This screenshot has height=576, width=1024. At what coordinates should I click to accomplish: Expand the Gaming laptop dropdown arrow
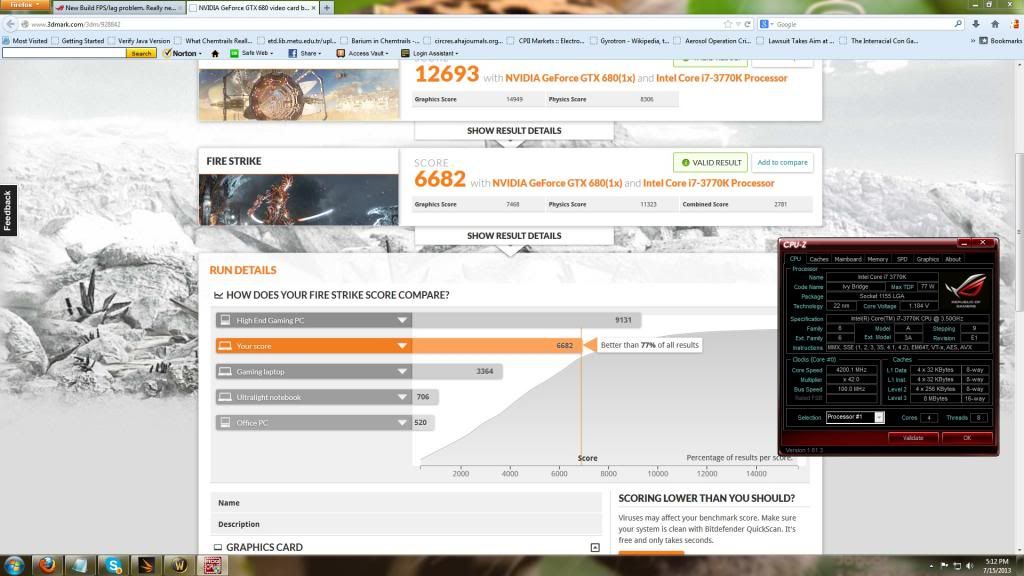(402, 371)
